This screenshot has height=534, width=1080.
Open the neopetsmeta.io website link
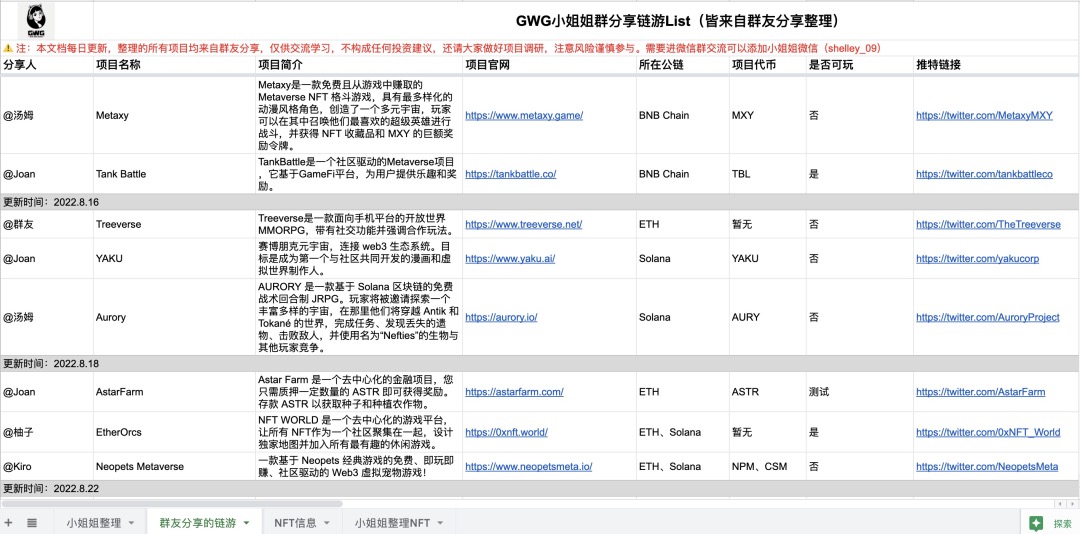[x=528, y=466]
